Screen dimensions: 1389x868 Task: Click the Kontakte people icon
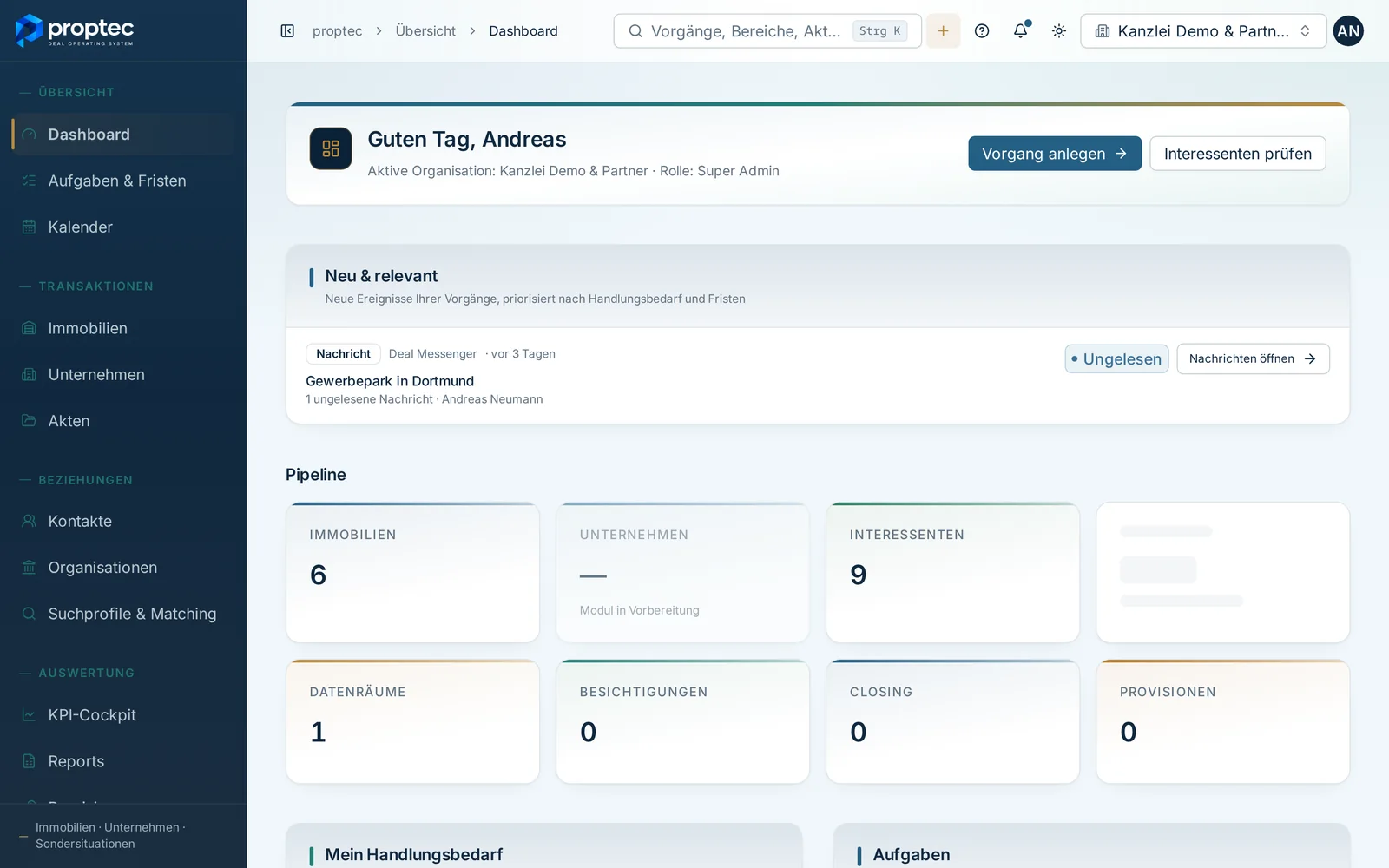29,521
